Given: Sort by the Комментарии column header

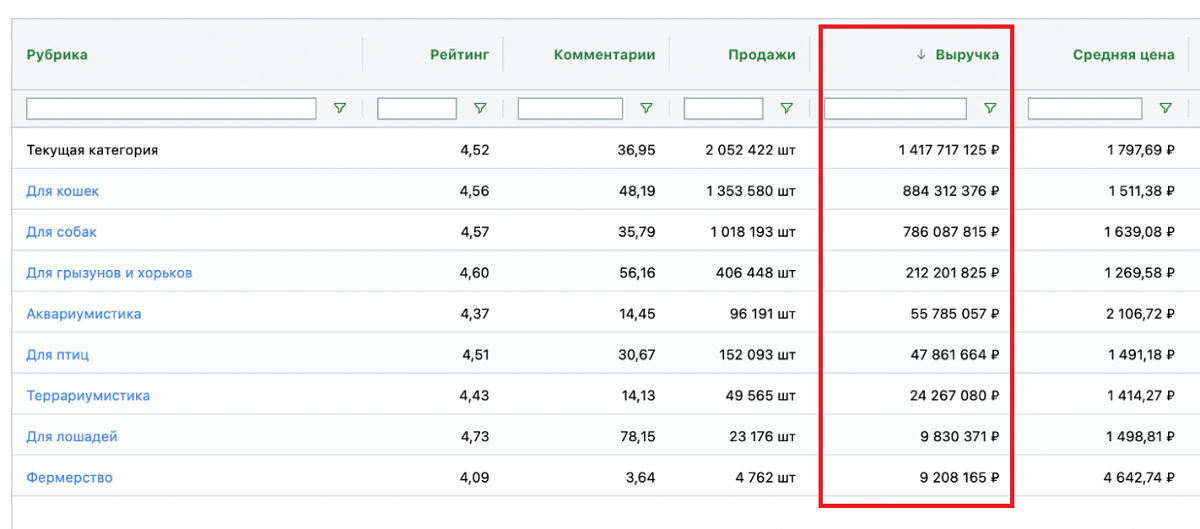Looking at the screenshot, I should [x=604, y=55].
